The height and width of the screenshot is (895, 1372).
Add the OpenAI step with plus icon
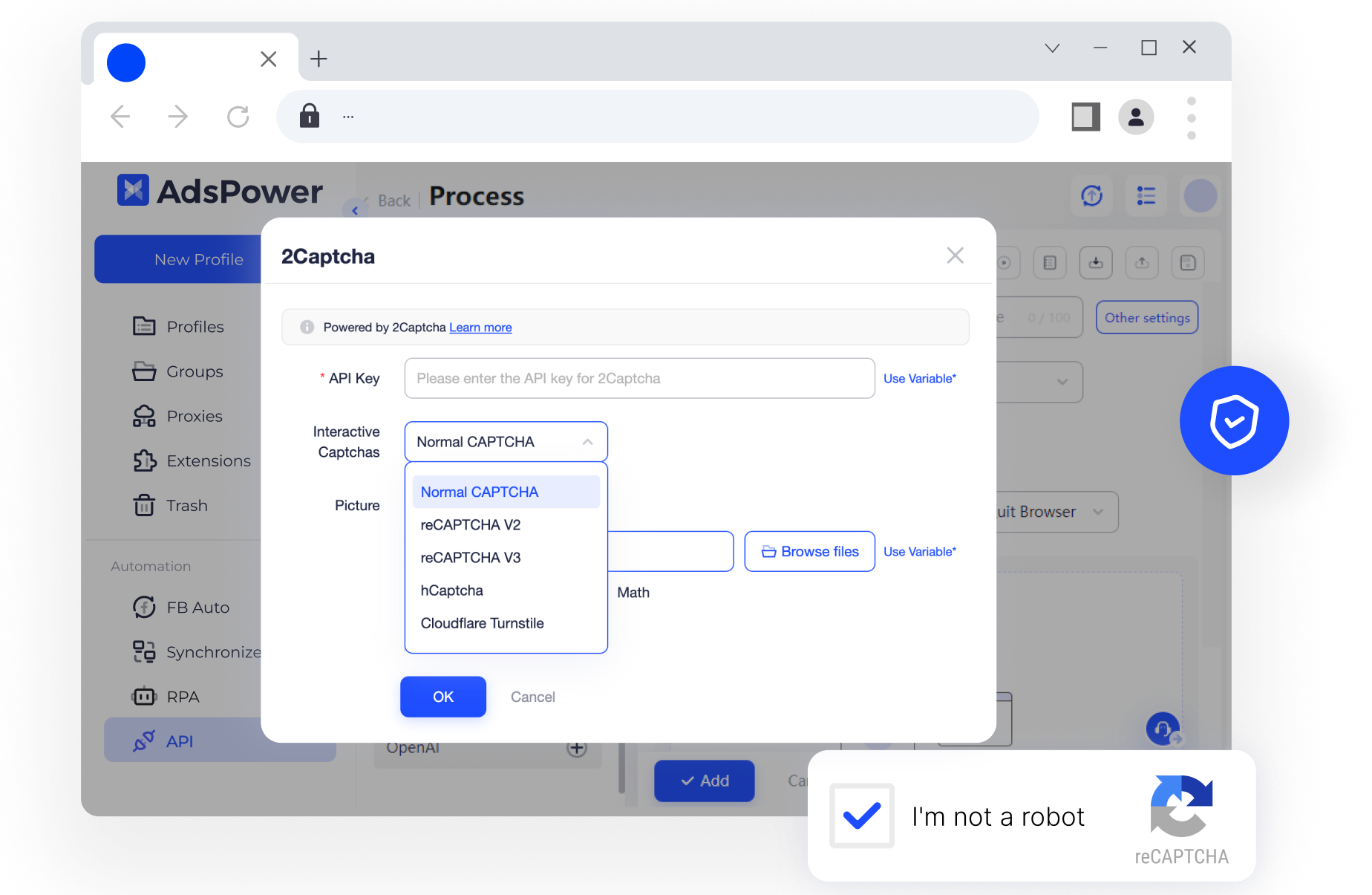[577, 748]
